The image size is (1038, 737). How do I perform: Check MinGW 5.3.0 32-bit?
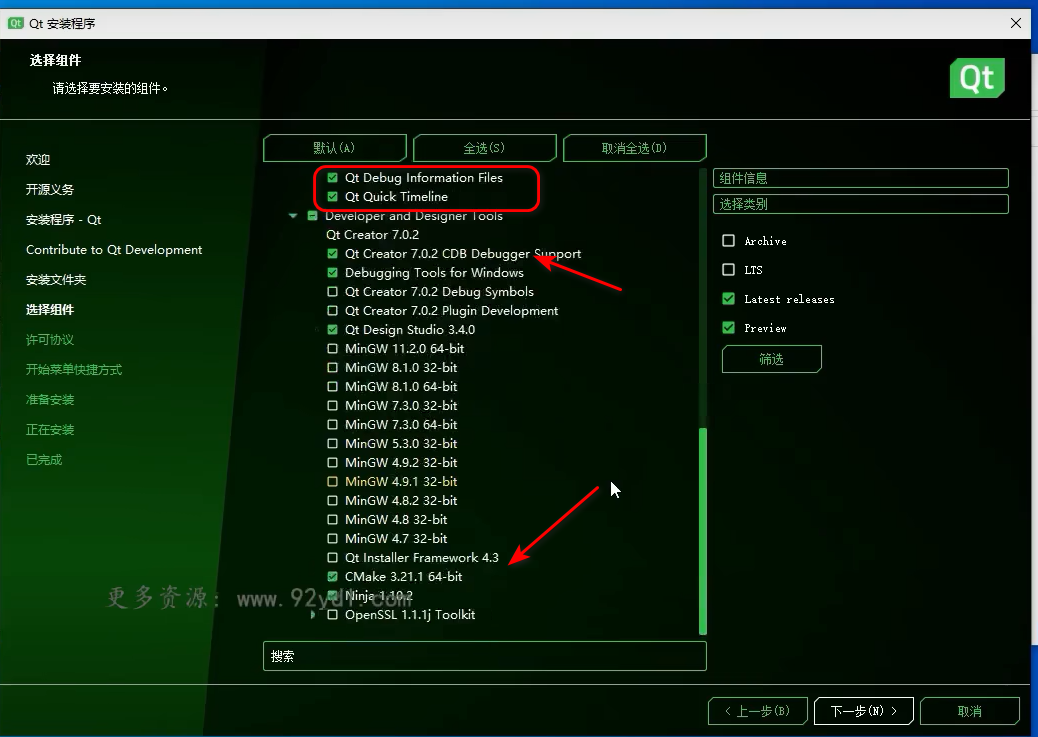coord(332,444)
